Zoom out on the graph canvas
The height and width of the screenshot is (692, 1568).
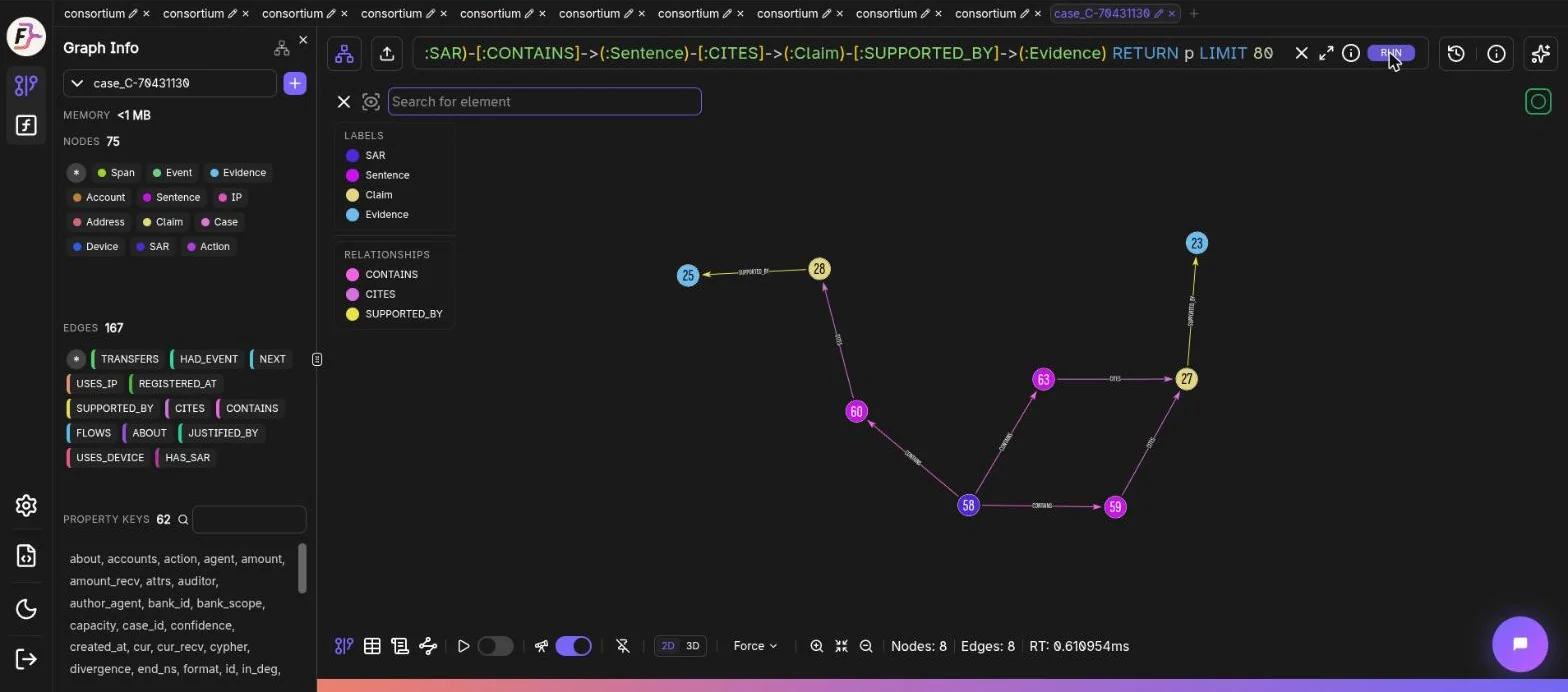866,646
